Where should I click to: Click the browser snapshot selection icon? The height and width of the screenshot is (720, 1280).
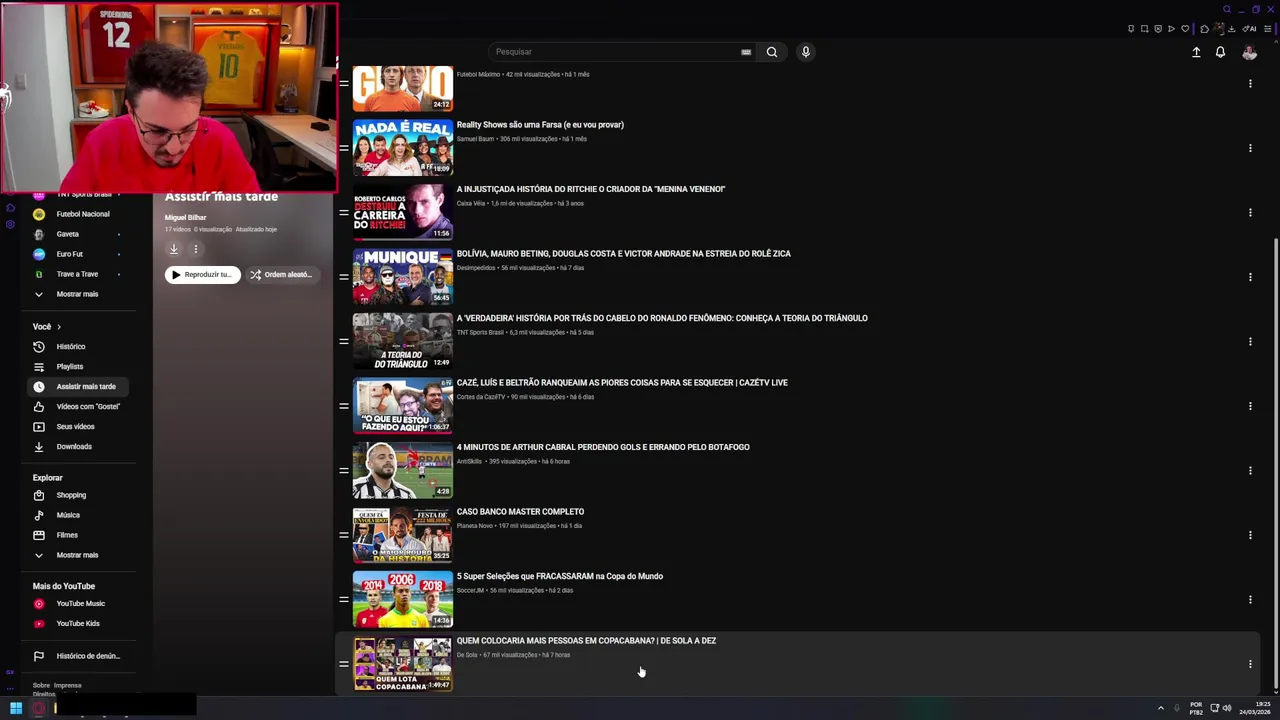1144,29
